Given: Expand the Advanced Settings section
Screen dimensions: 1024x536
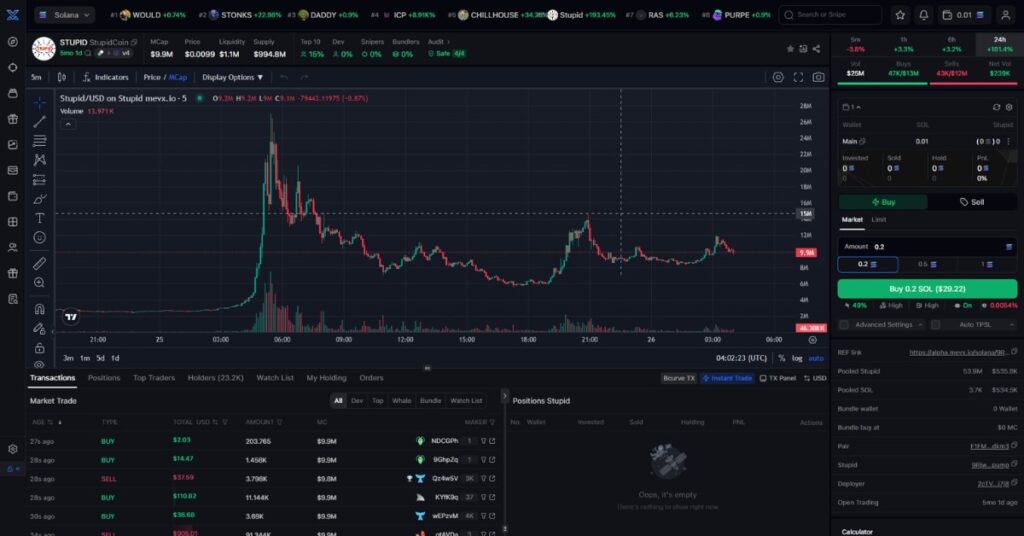Looking at the screenshot, I should pos(920,324).
